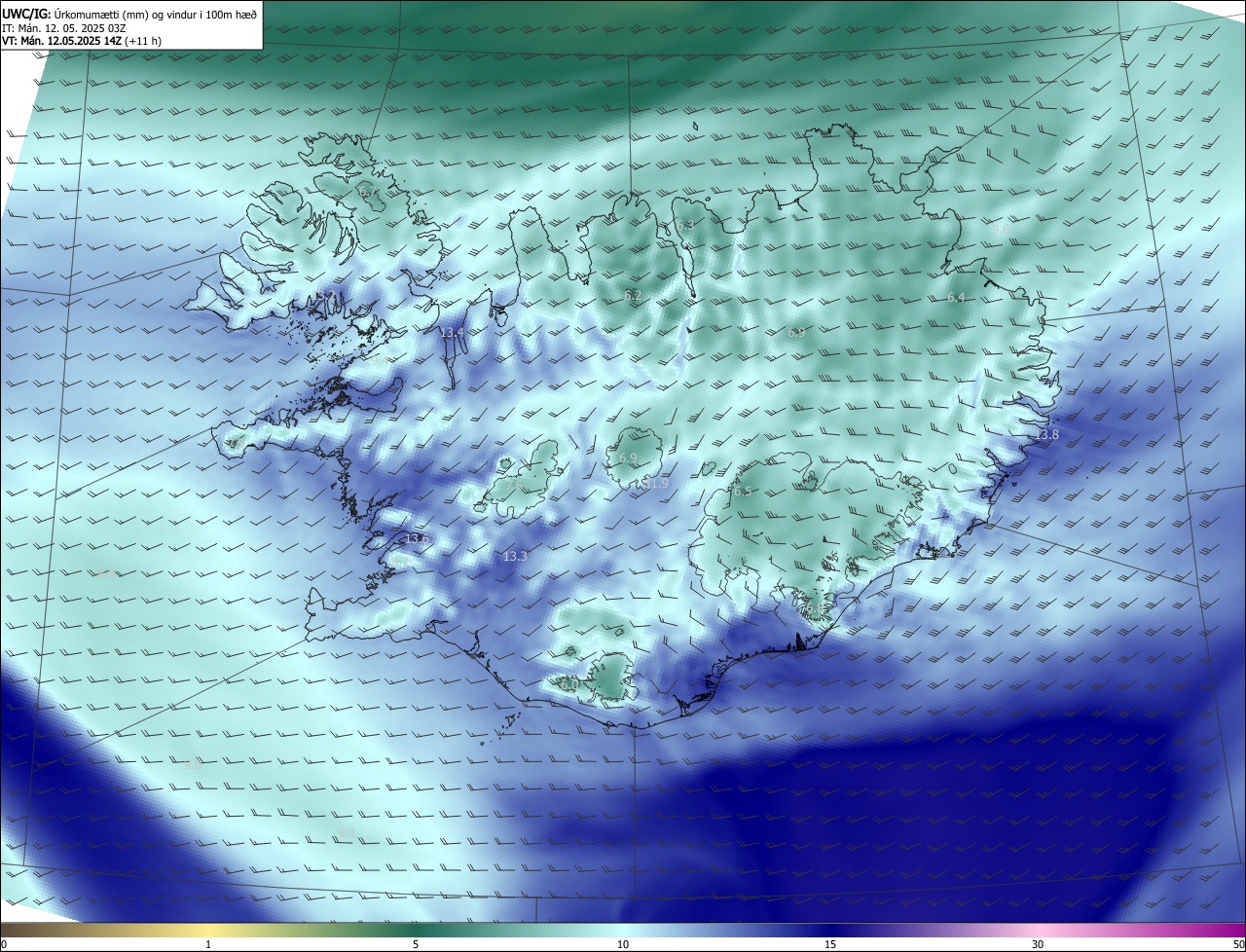The height and width of the screenshot is (952, 1246).
Task: Click the 6.3 value label on the map
Action: [685, 225]
